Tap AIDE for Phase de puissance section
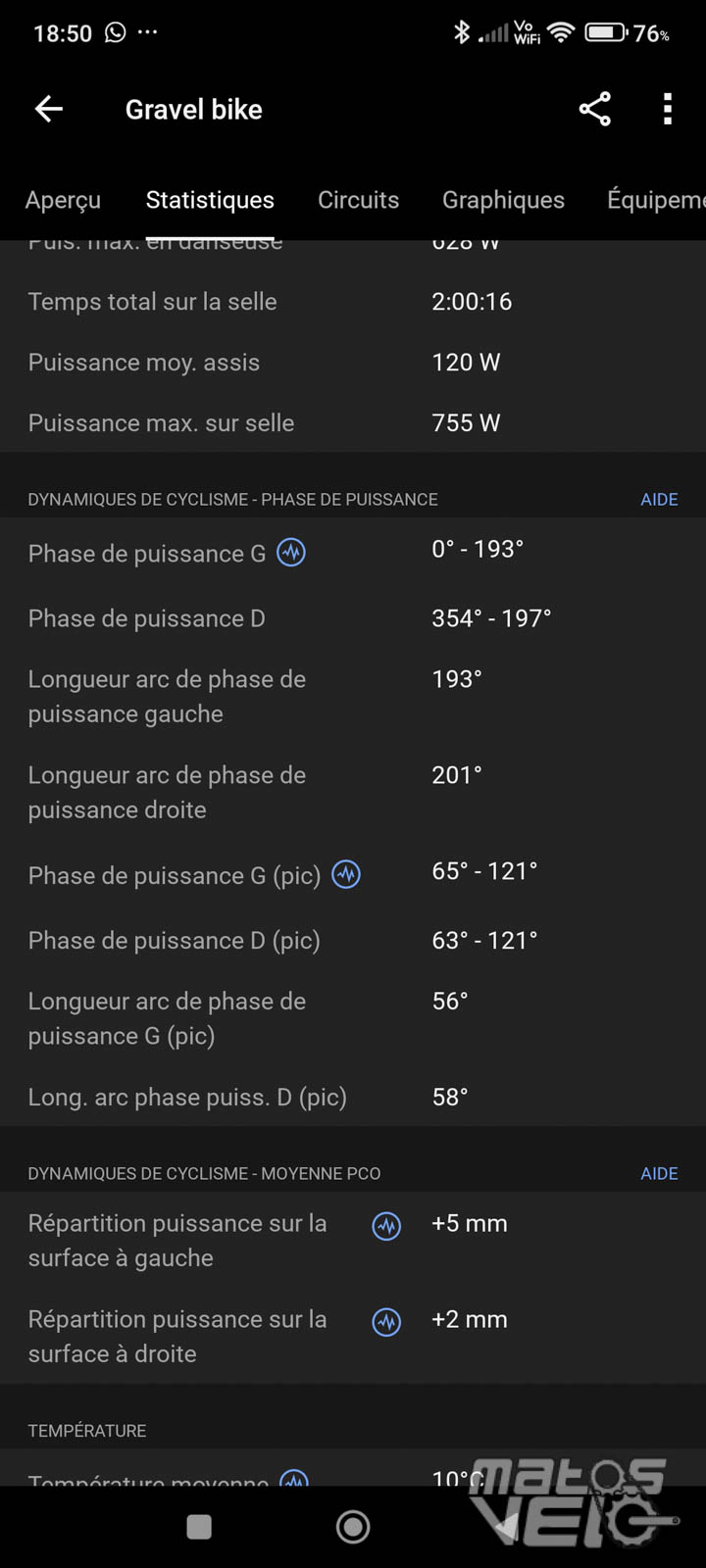 [659, 500]
